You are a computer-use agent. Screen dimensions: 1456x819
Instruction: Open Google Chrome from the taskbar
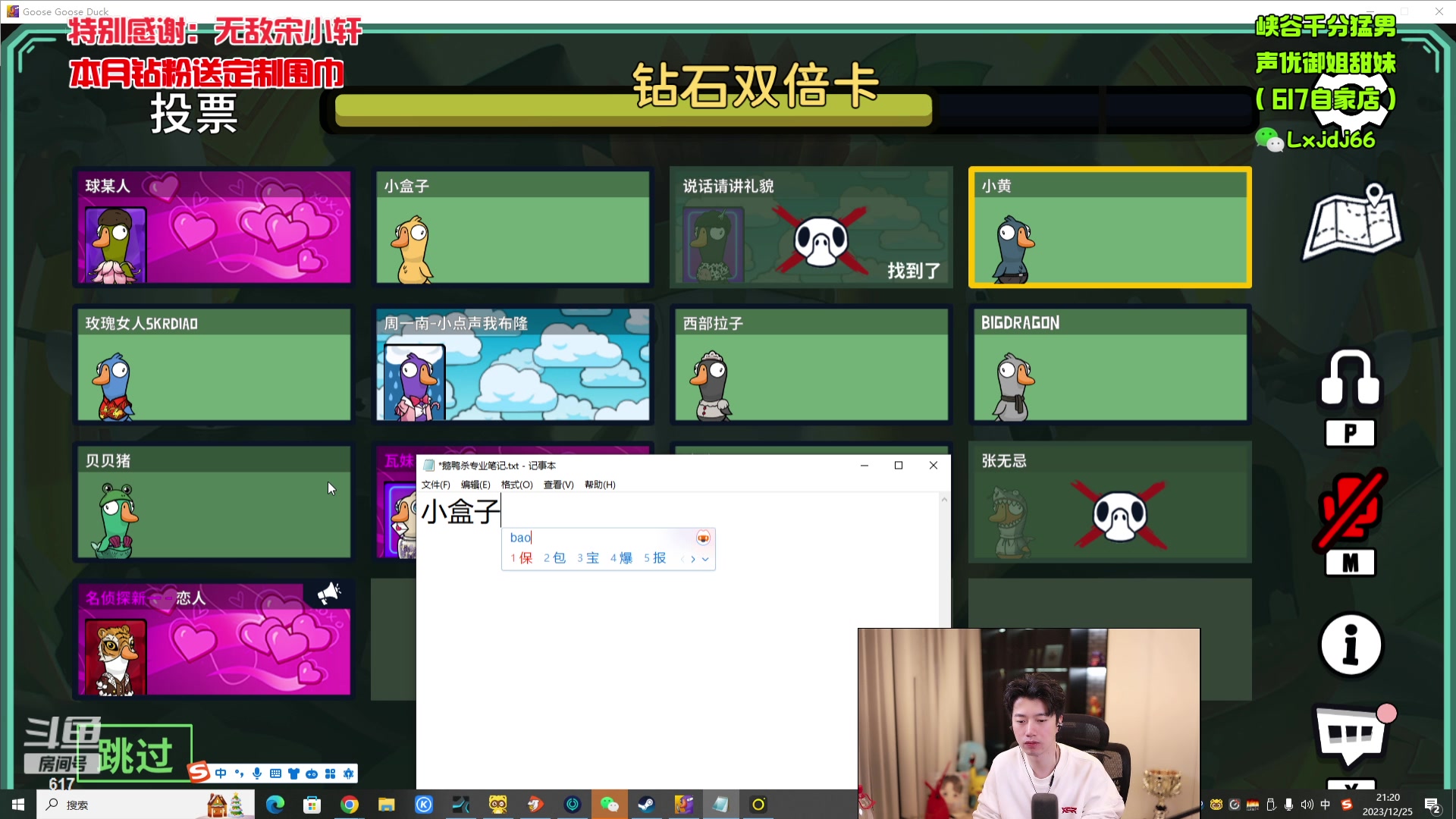pos(349,805)
